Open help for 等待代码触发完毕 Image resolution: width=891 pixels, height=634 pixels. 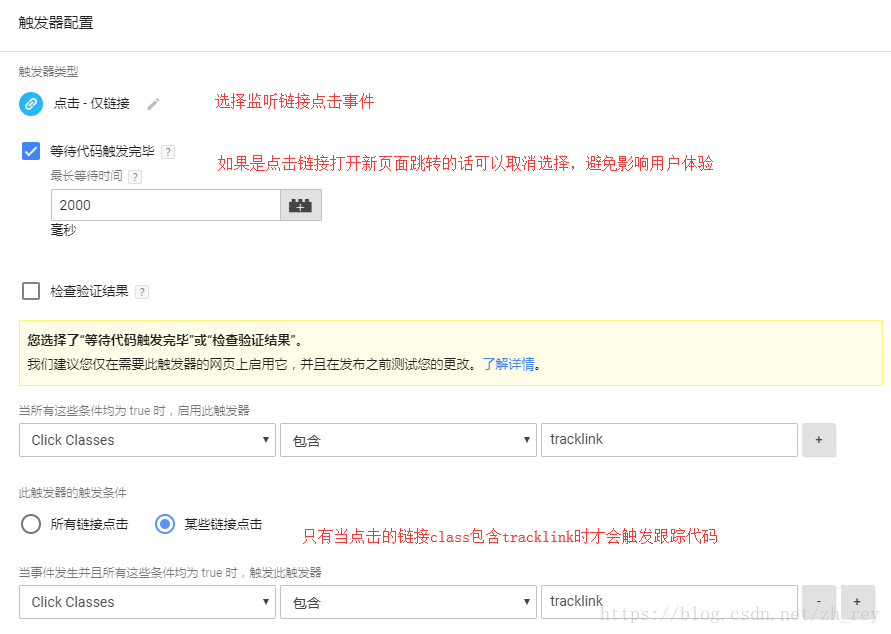[x=168, y=152]
